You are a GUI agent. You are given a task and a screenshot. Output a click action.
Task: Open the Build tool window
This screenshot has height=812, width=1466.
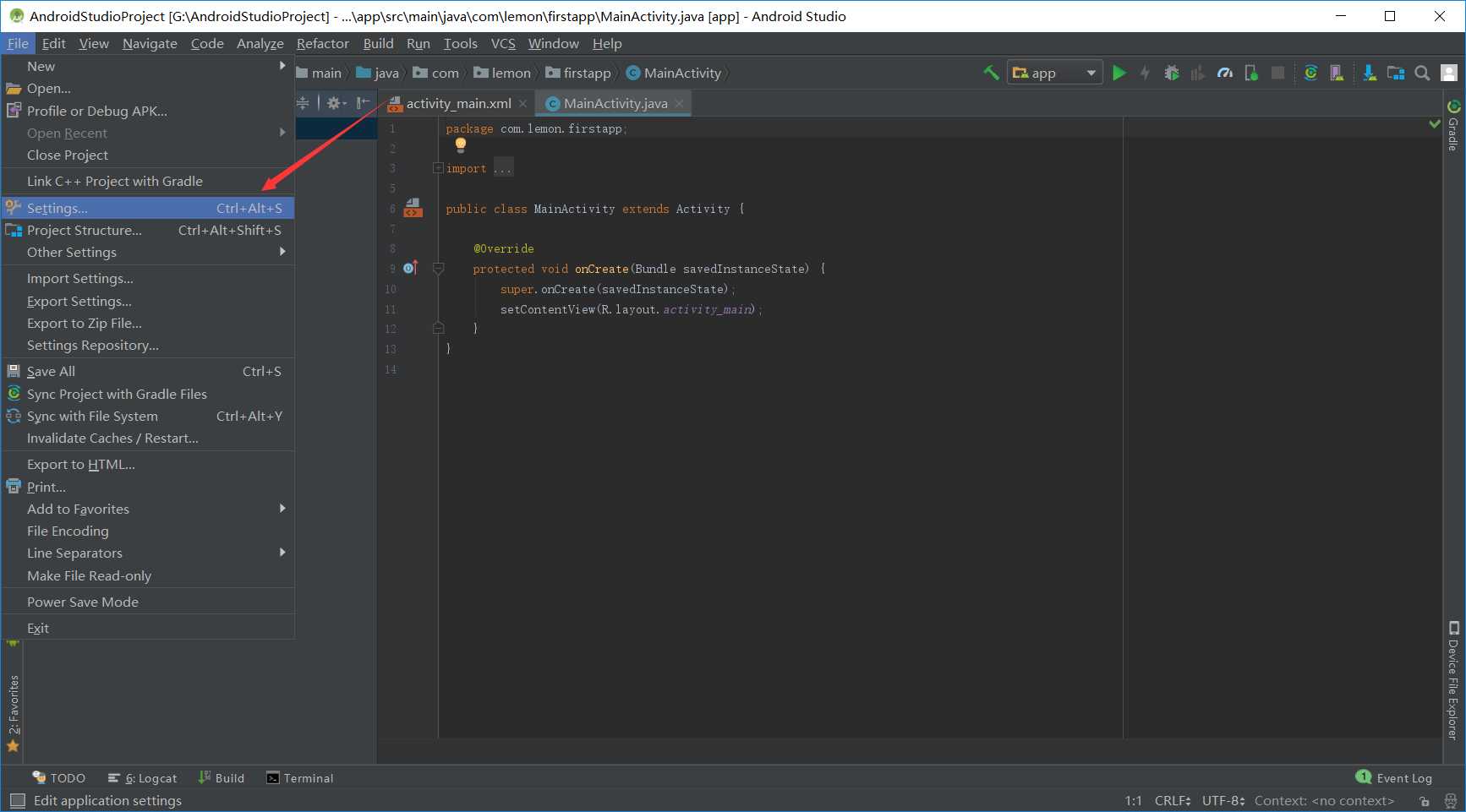(222, 777)
